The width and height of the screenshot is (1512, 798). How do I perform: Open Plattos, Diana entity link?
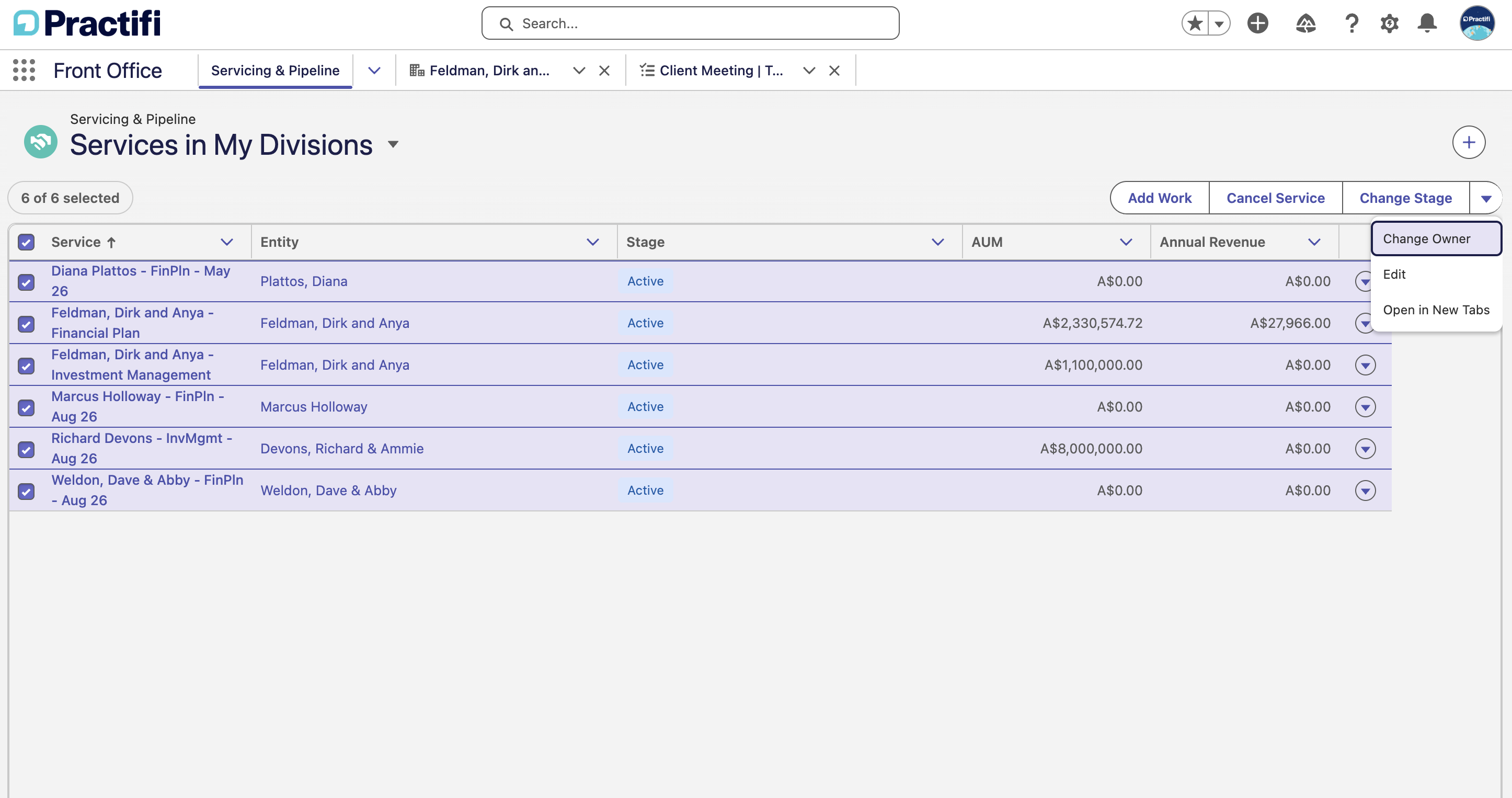click(x=303, y=281)
